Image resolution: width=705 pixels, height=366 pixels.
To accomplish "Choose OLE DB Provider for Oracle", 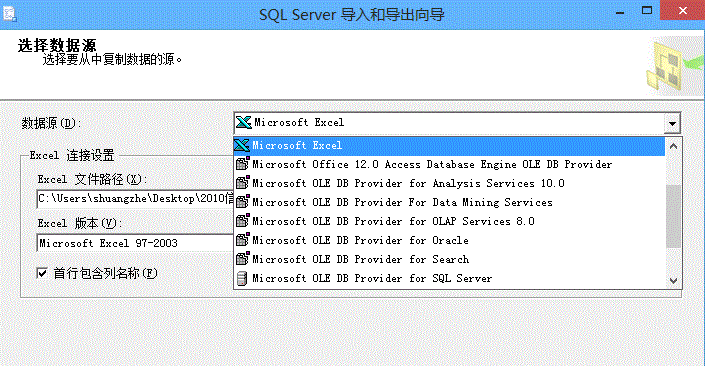I will click(449, 241).
